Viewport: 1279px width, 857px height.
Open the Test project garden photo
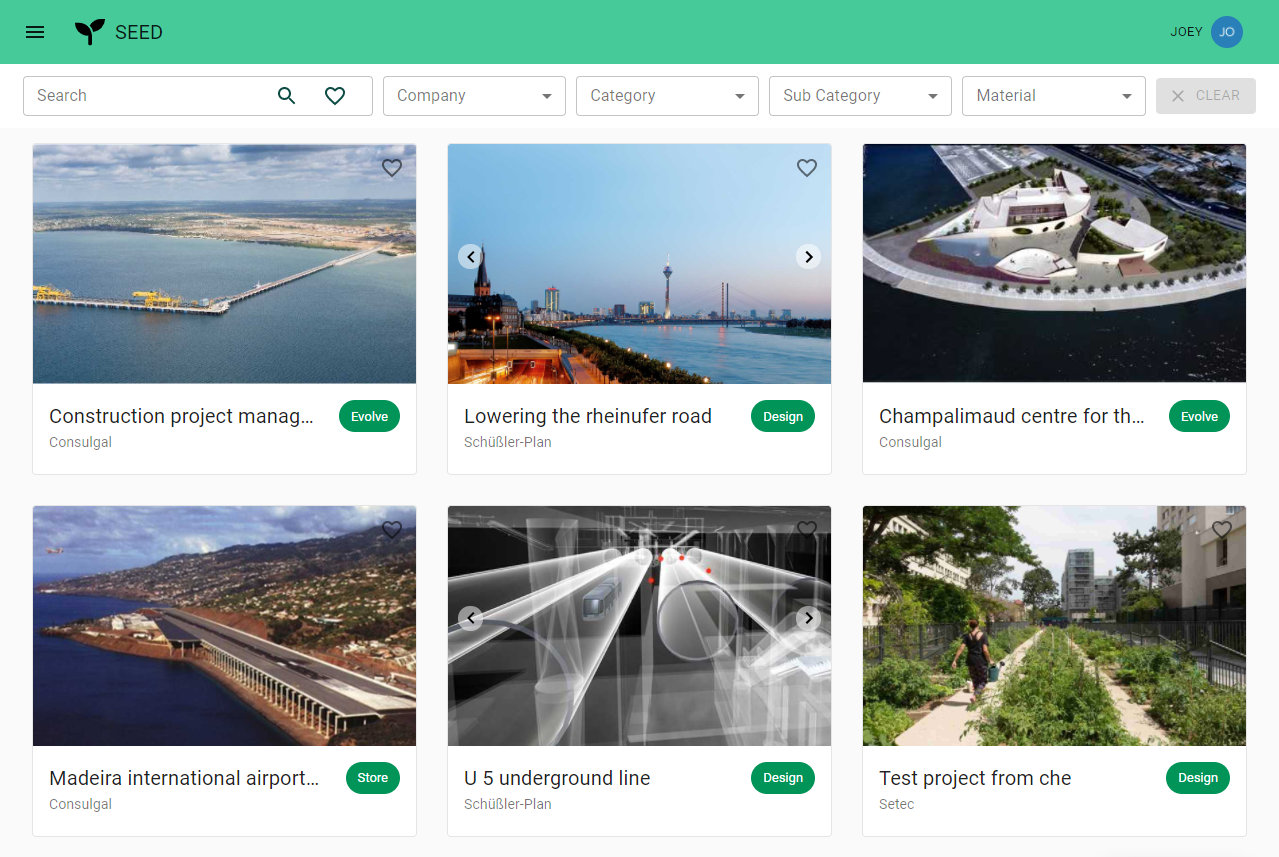click(1054, 626)
